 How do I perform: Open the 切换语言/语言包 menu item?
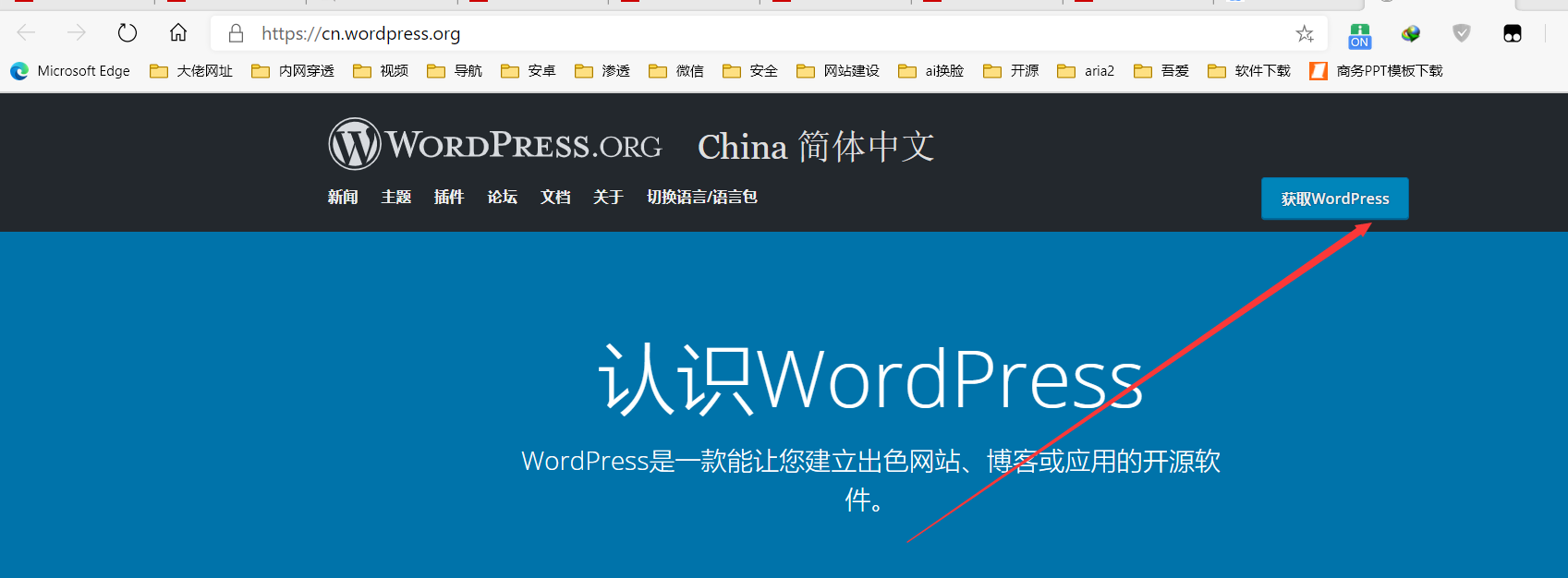[702, 197]
